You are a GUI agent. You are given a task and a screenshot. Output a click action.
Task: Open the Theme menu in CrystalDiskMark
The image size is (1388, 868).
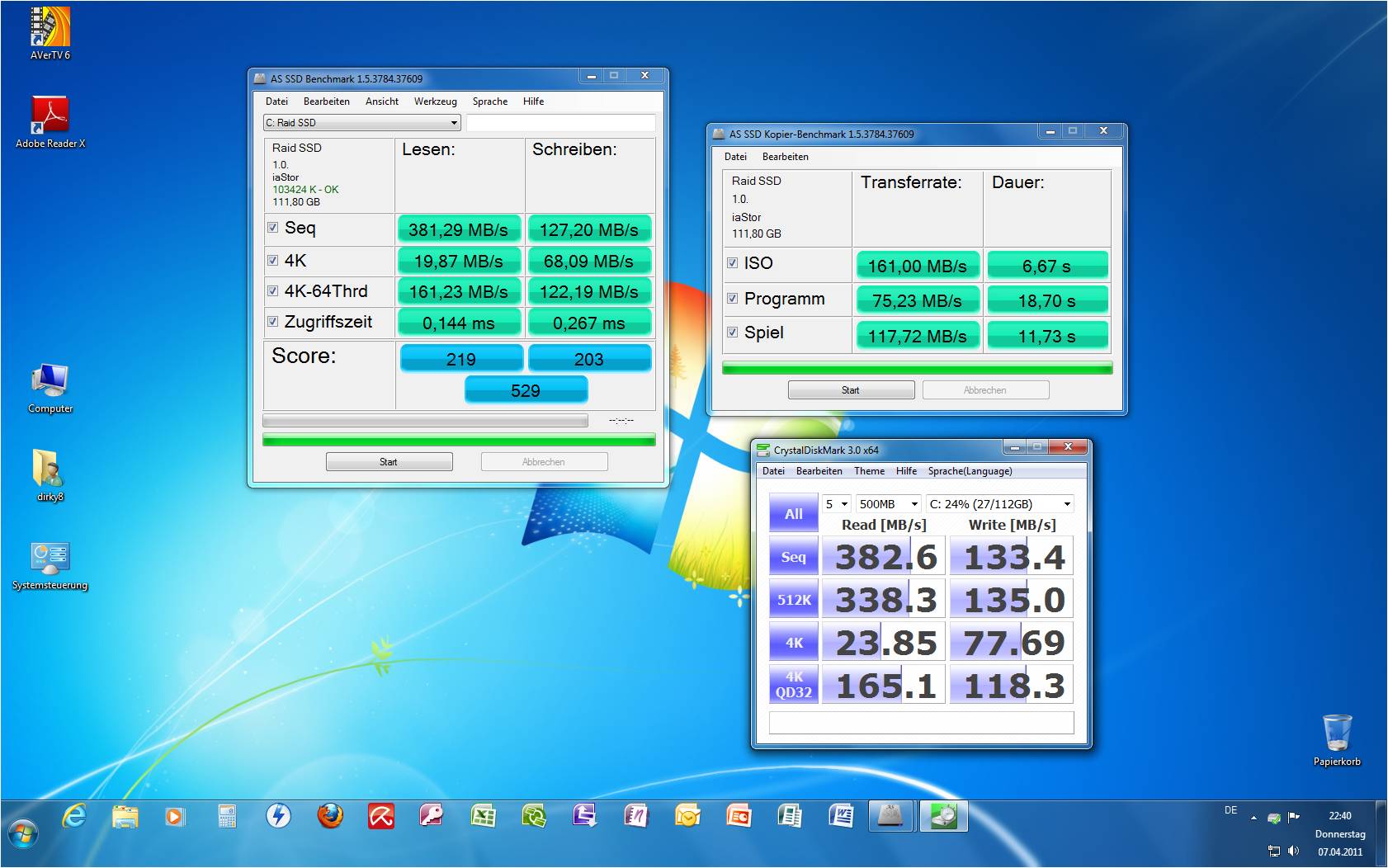pyautogui.click(x=869, y=471)
